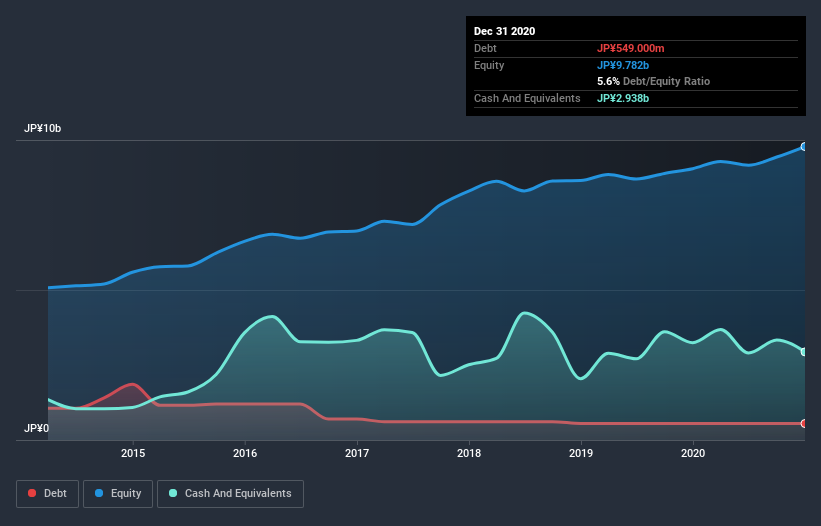Click the 5.6% Debt/Equity Ratio text

point(653,82)
